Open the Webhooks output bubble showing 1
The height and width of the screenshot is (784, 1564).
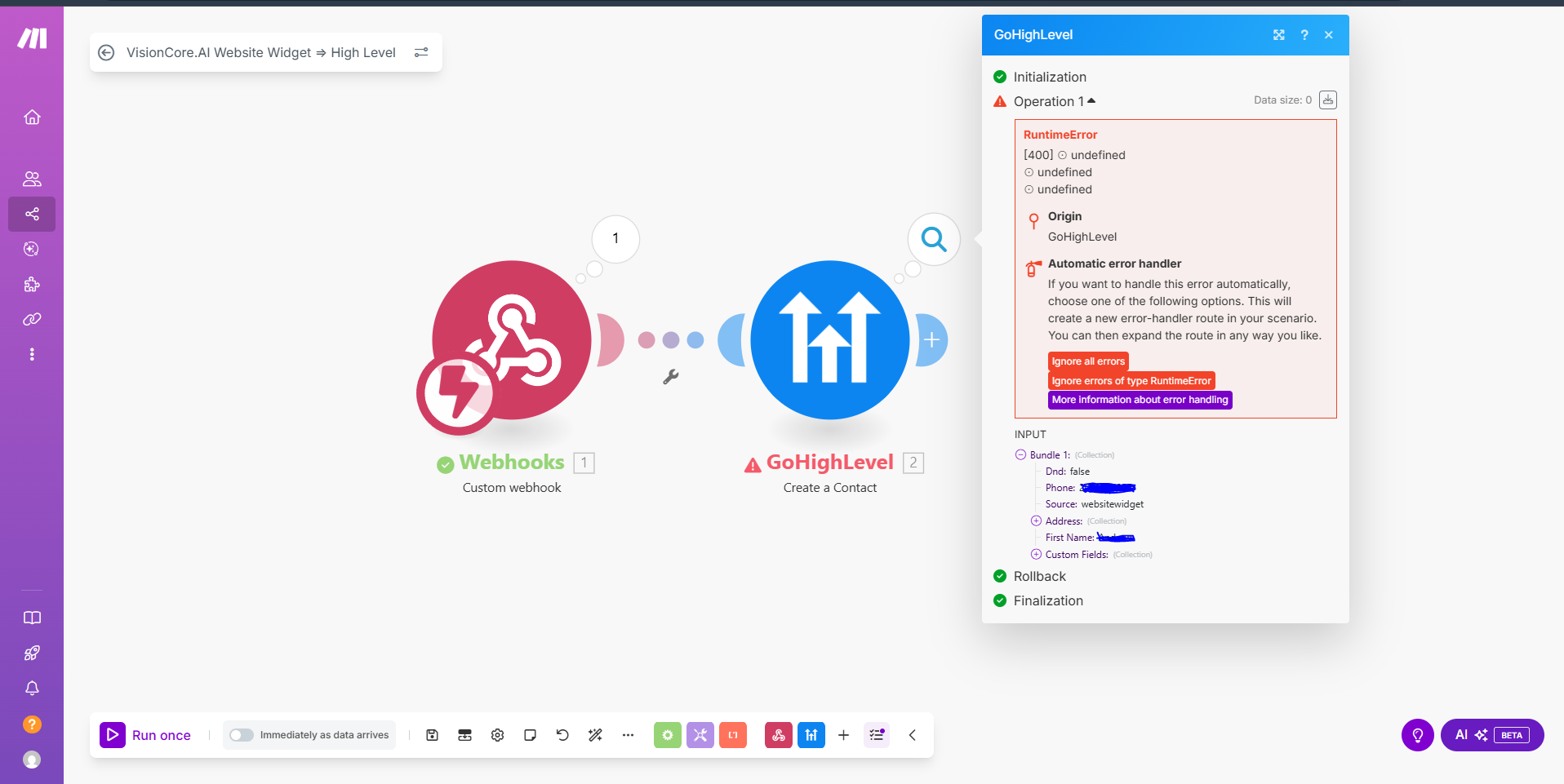(615, 239)
